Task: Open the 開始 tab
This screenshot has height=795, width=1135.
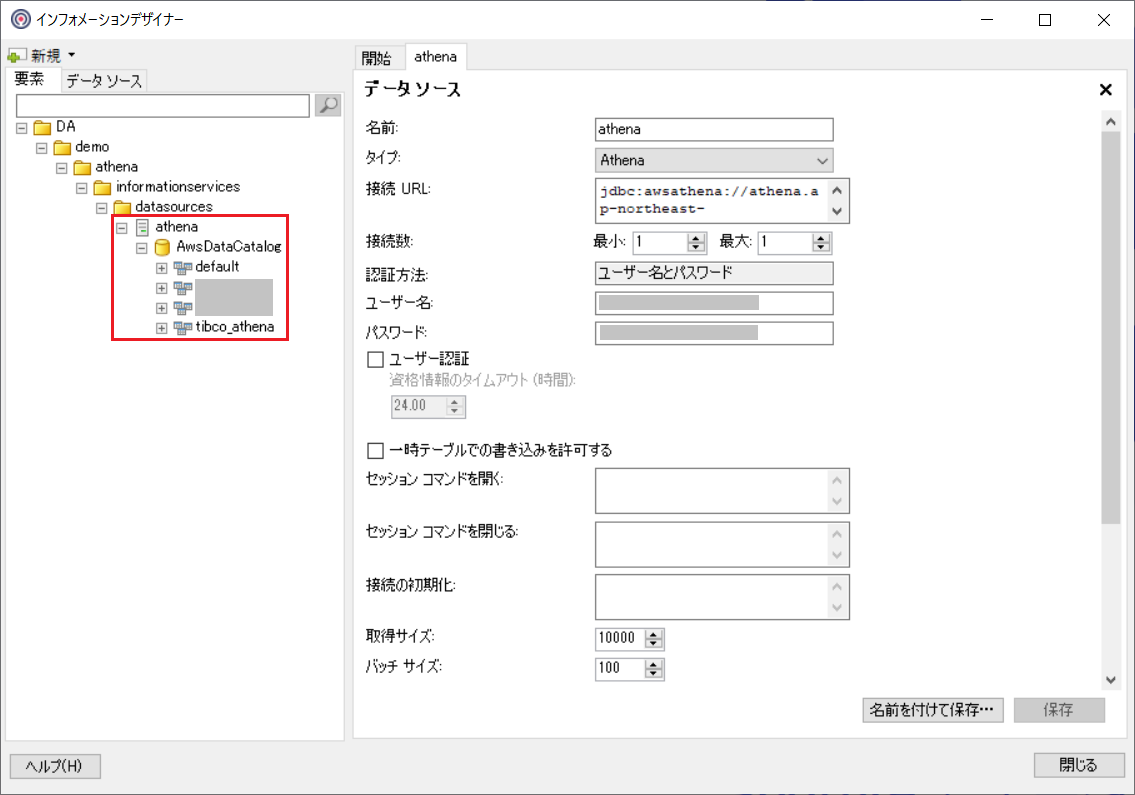Action: (x=376, y=58)
